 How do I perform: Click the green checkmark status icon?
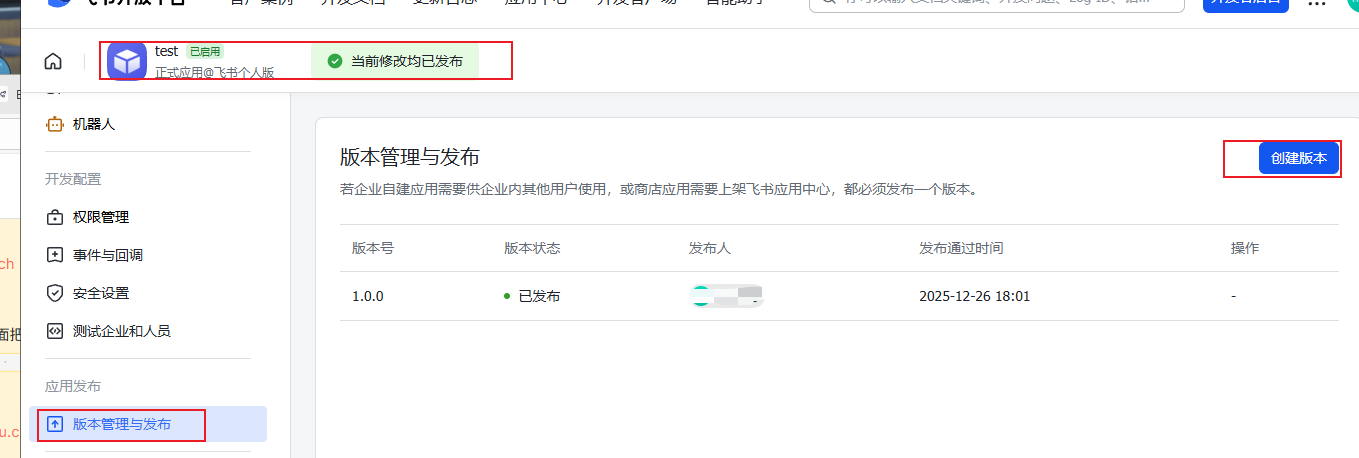[335, 61]
